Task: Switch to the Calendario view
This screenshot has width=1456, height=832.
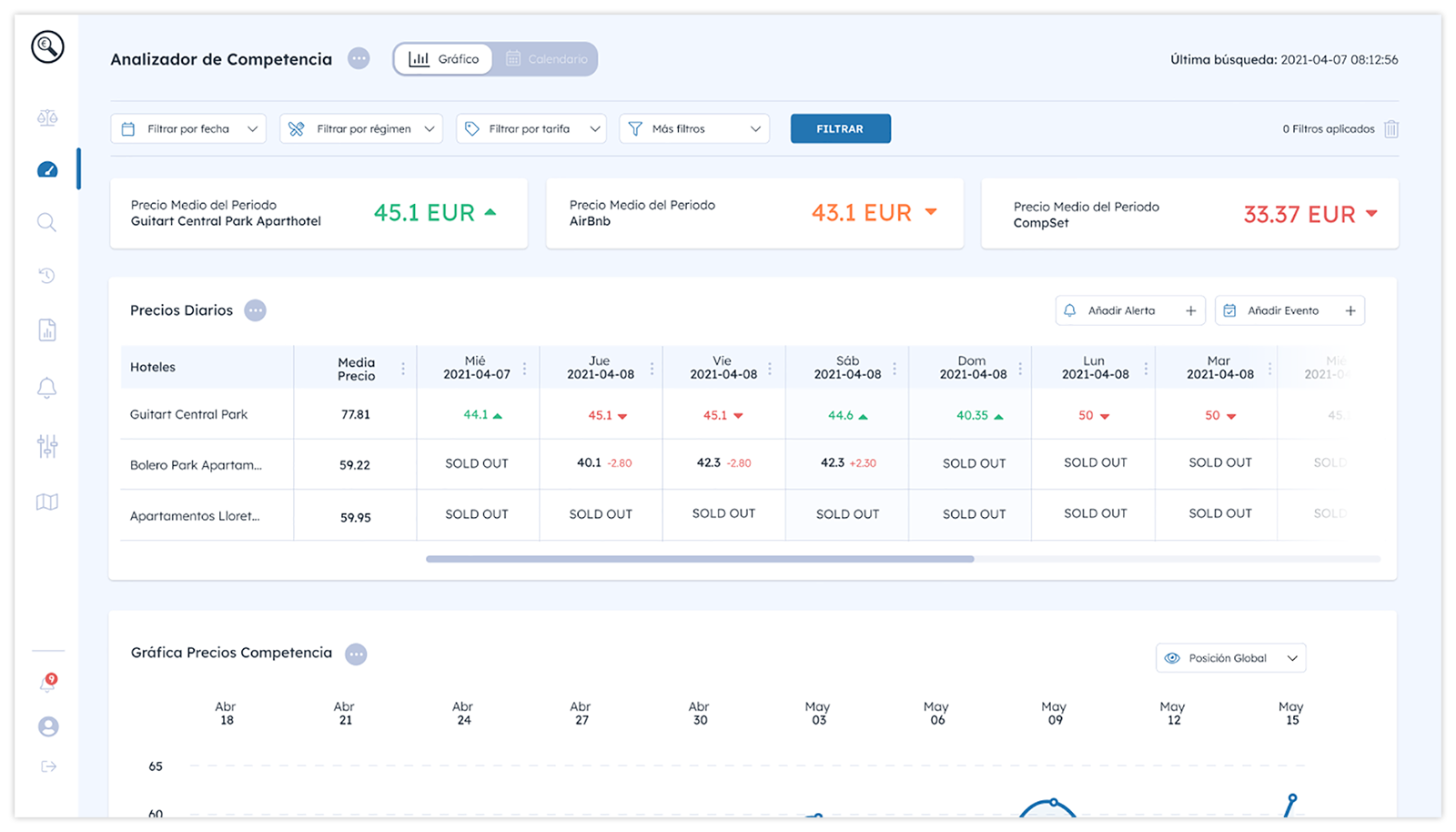Action: coord(547,59)
